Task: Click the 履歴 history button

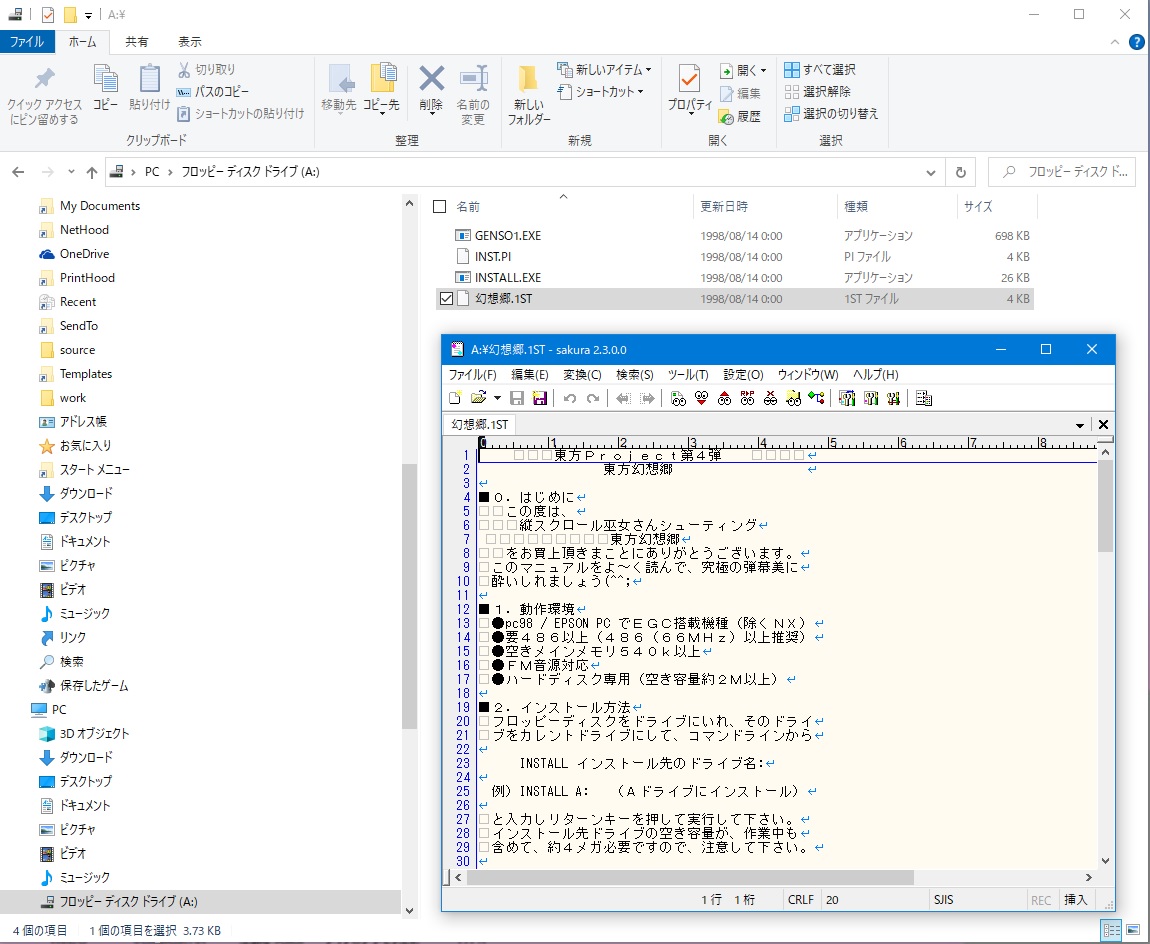Action: click(x=739, y=117)
